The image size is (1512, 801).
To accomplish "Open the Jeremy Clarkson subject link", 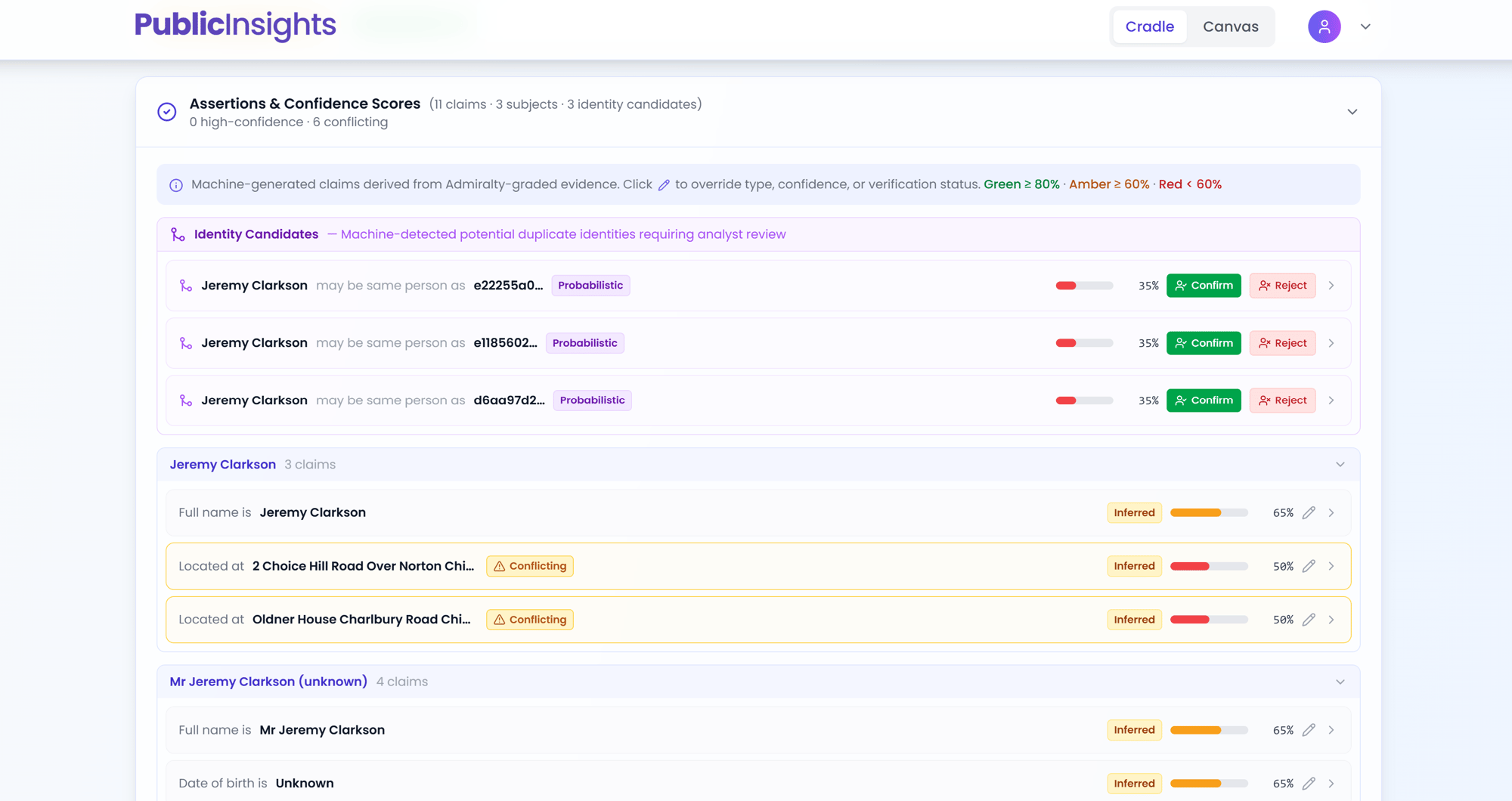I will tap(223, 465).
